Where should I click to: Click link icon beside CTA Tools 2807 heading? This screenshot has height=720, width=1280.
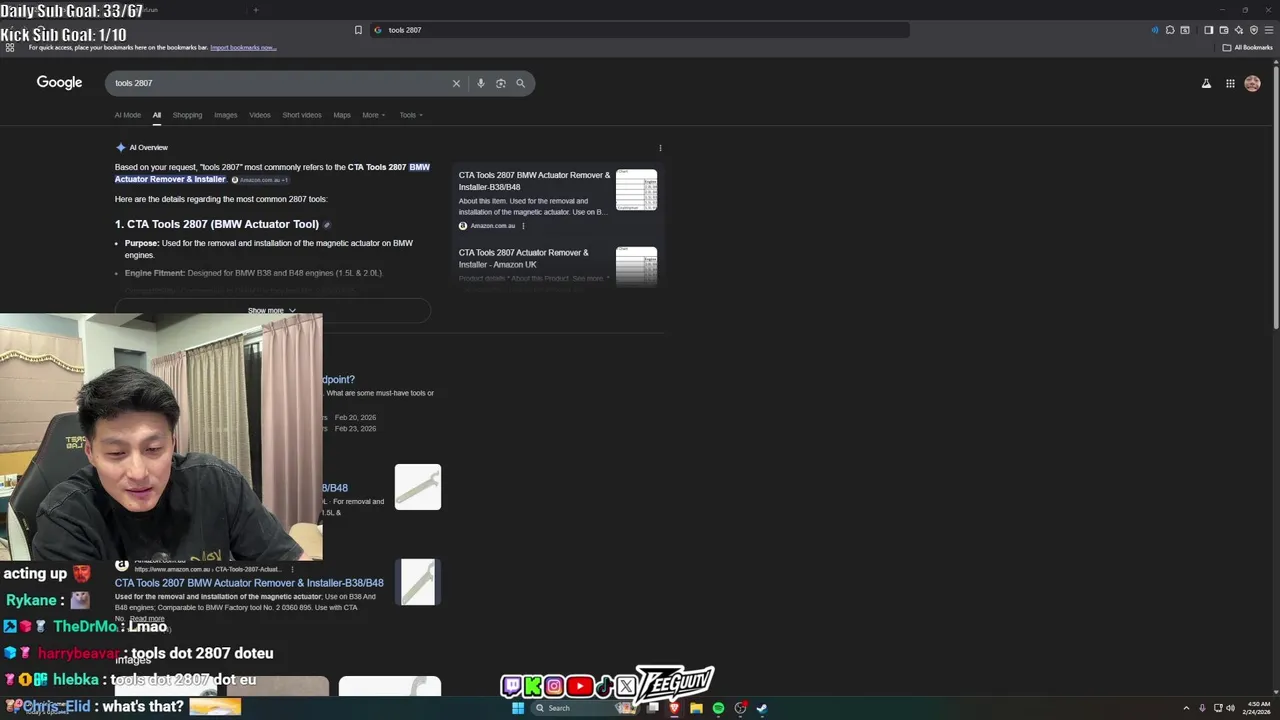pyautogui.click(x=327, y=225)
